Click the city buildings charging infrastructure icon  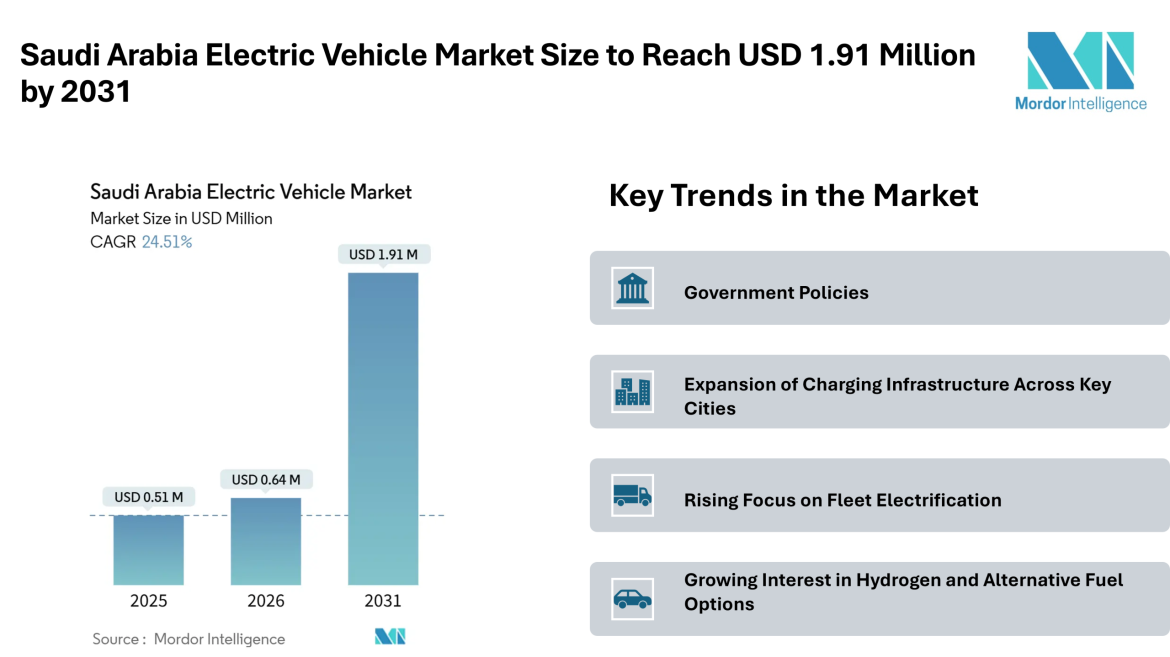(x=632, y=392)
